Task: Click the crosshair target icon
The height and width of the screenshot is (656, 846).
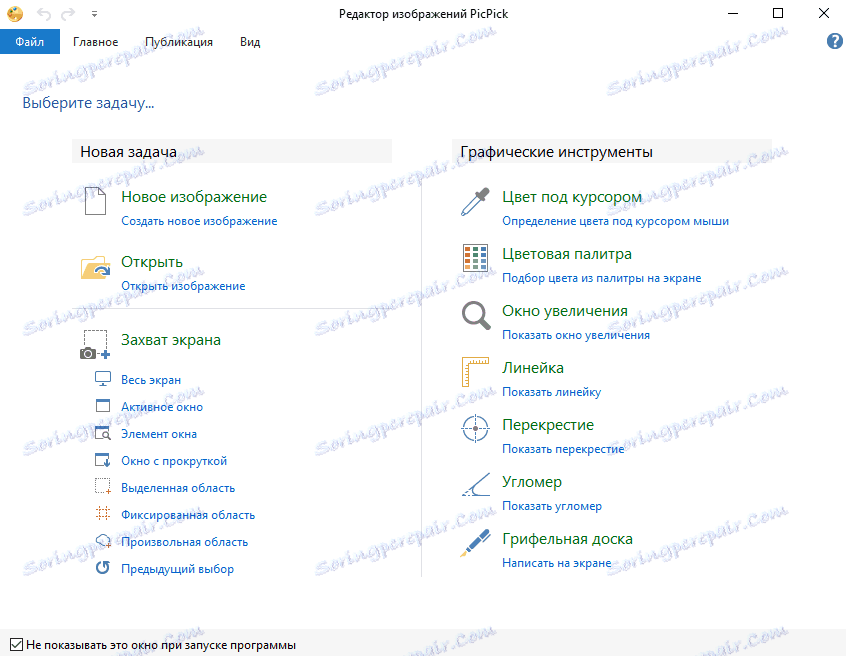Action: (475, 428)
